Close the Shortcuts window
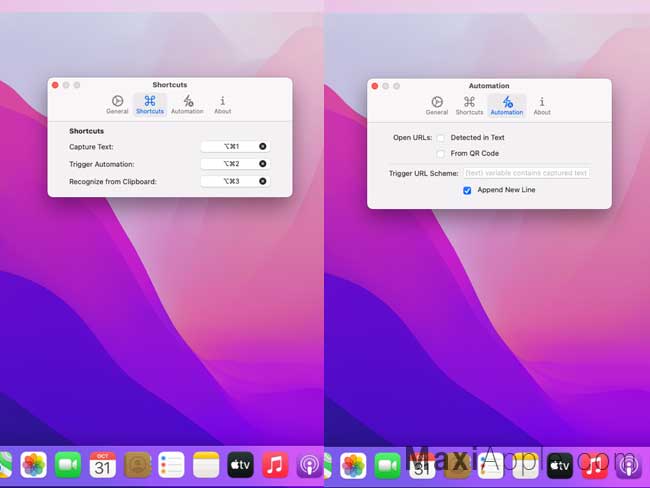The image size is (650, 488). [55, 85]
